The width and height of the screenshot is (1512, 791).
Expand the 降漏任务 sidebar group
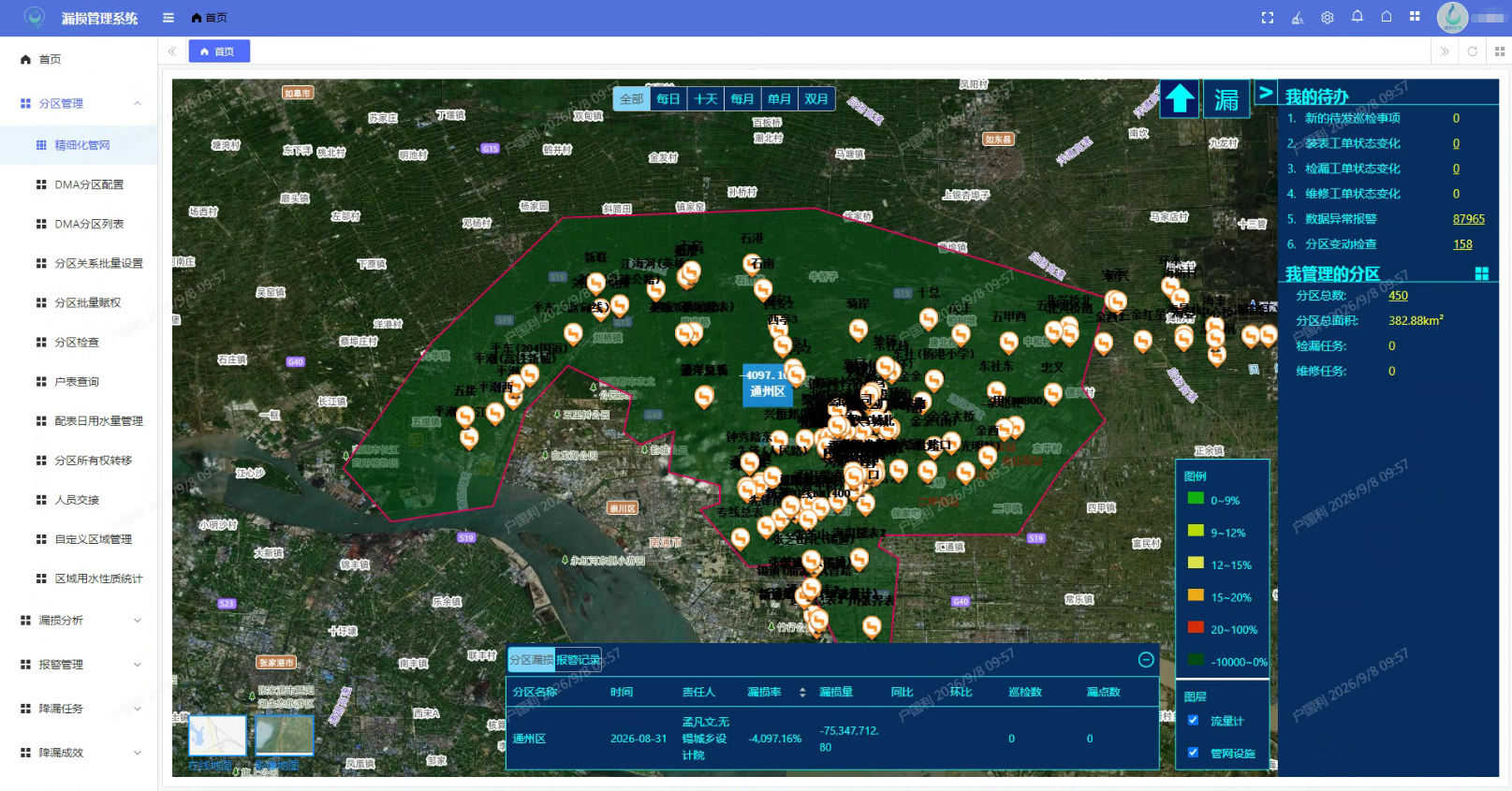(79, 709)
